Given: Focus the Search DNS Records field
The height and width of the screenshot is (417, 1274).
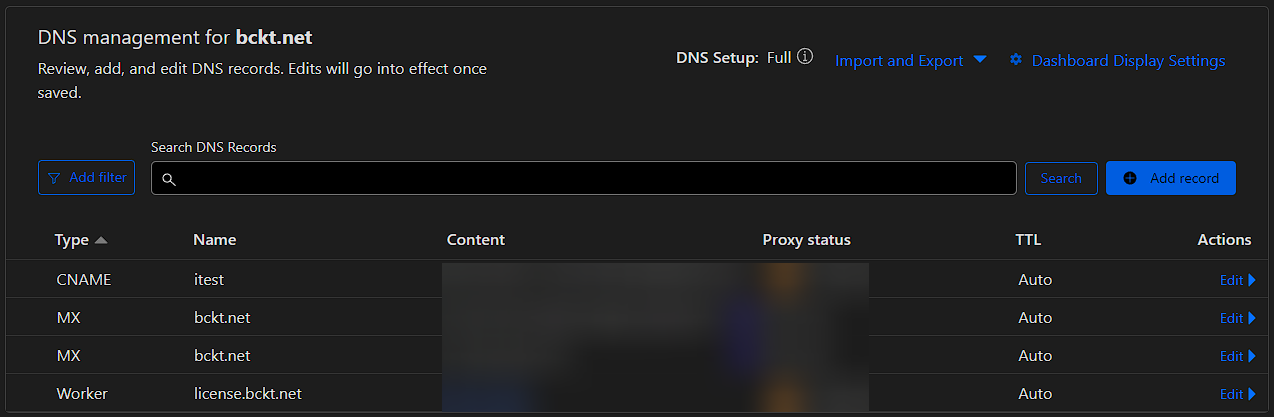Looking at the screenshot, I should (x=590, y=178).
